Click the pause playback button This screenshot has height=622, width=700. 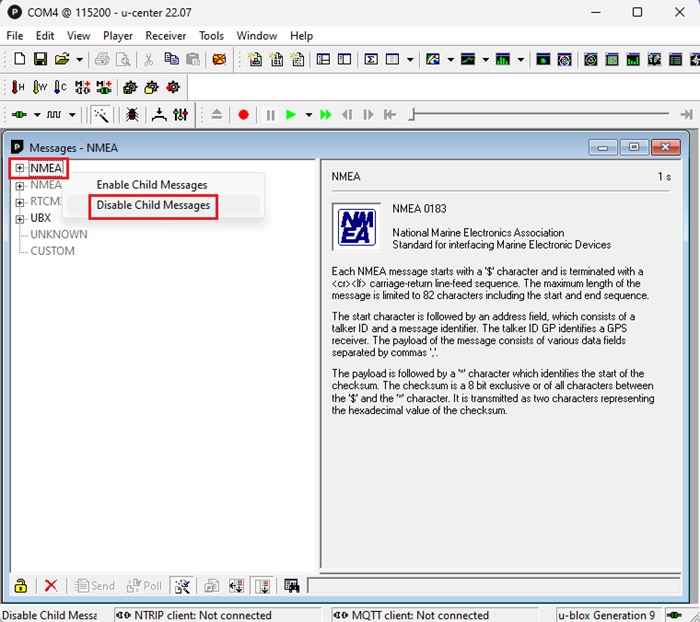(270, 115)
